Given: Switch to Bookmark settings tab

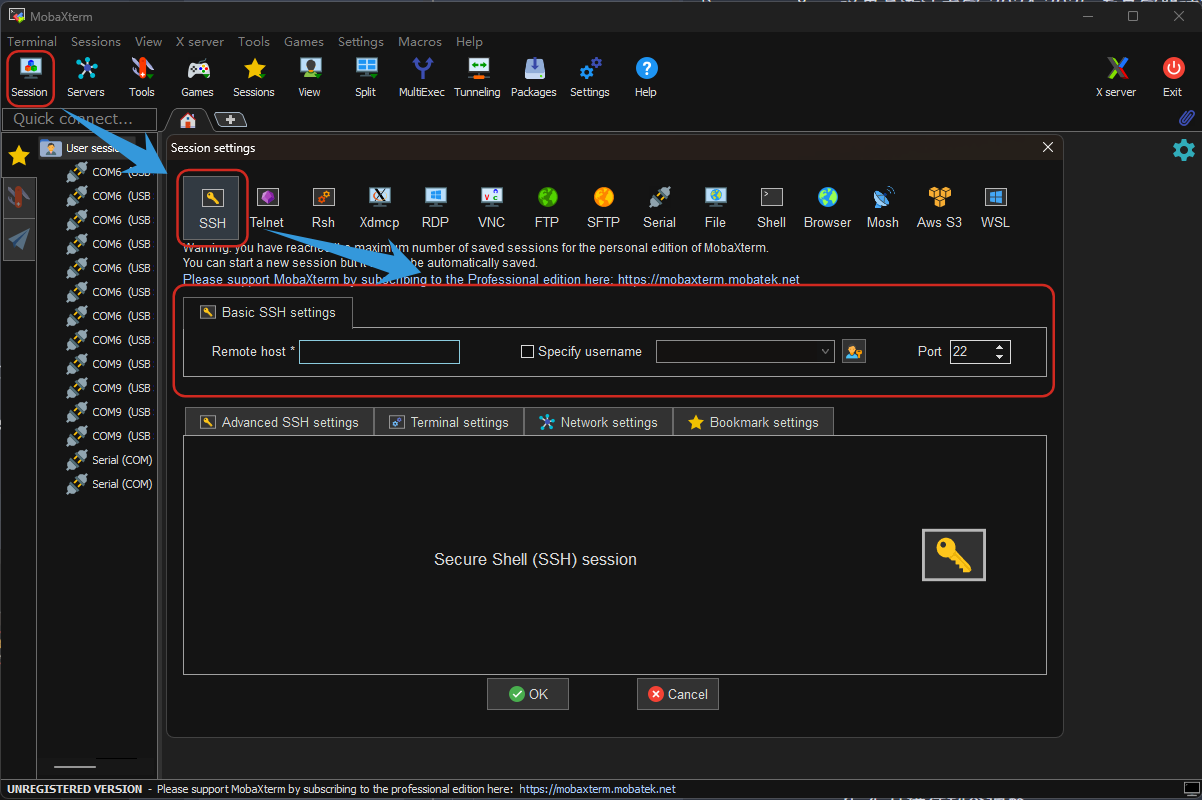Looking at the screenshot, I should coord(753,422).
